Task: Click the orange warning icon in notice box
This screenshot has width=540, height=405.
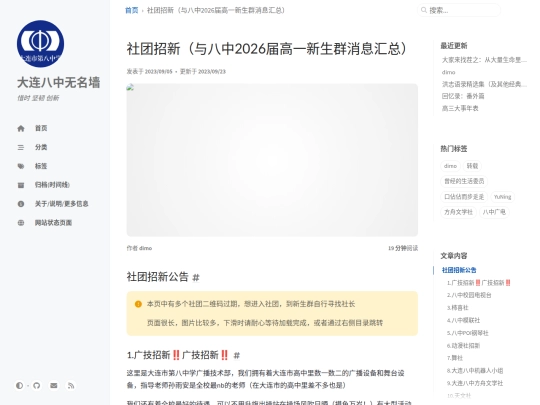Action: (x=138, y=304)
